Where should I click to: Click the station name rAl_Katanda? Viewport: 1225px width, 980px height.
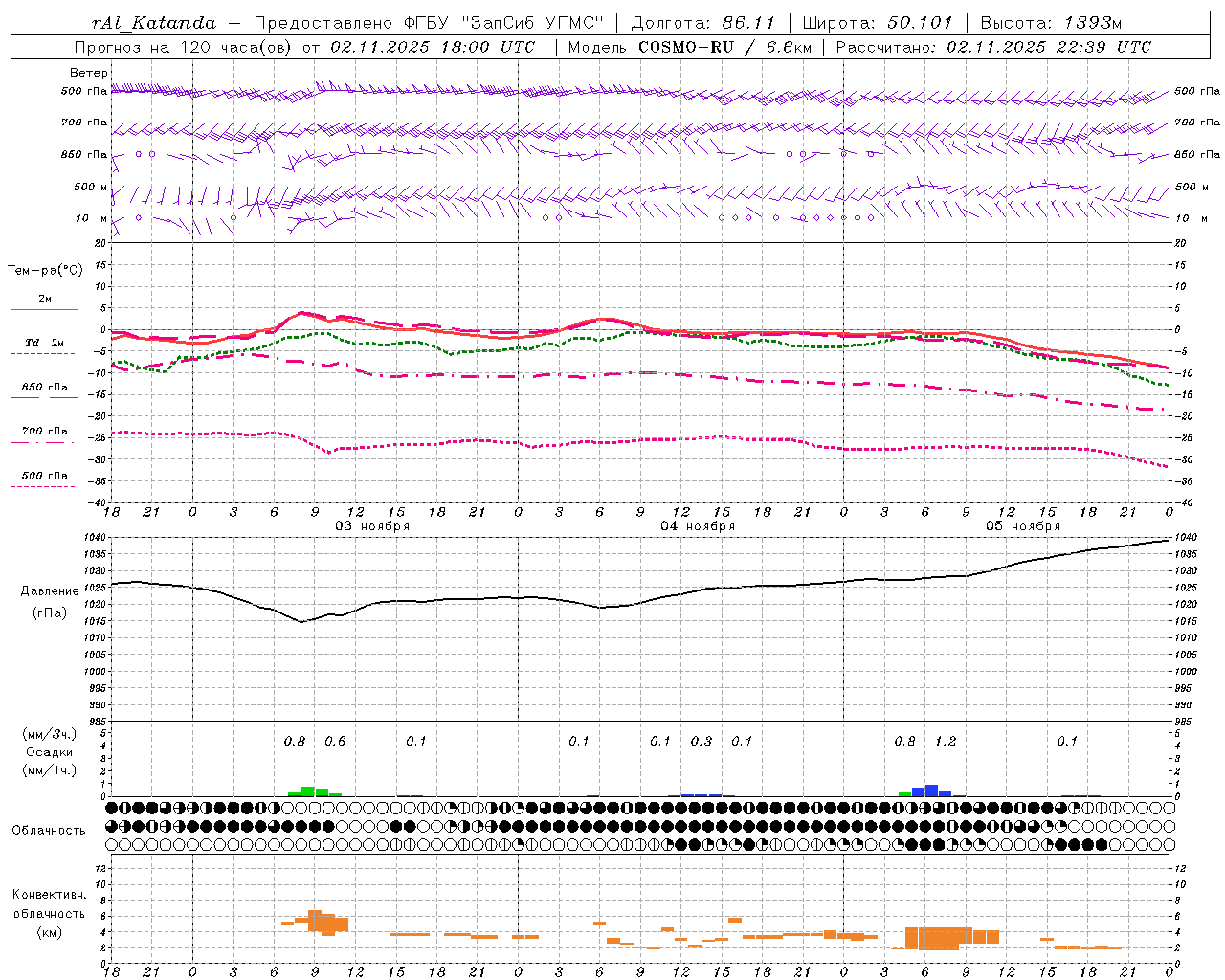[154, 23]
